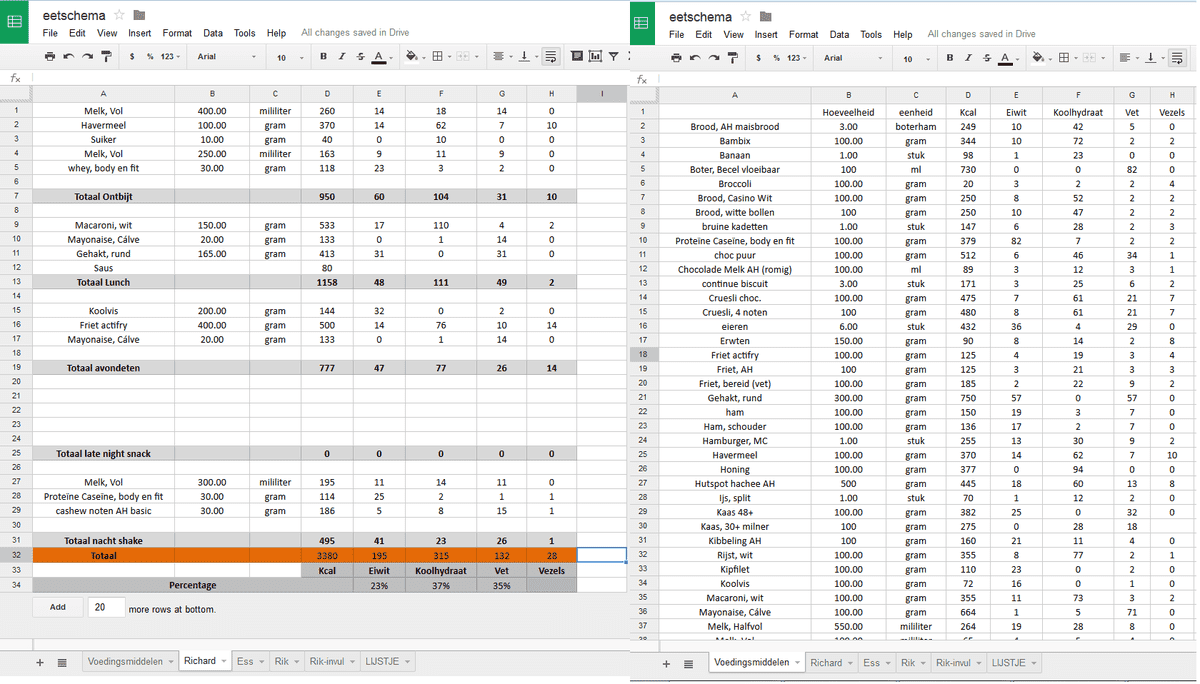1200x684 pixels.
Task: Toggle bold formatting in left window toolbar
Action: [323, 57]
